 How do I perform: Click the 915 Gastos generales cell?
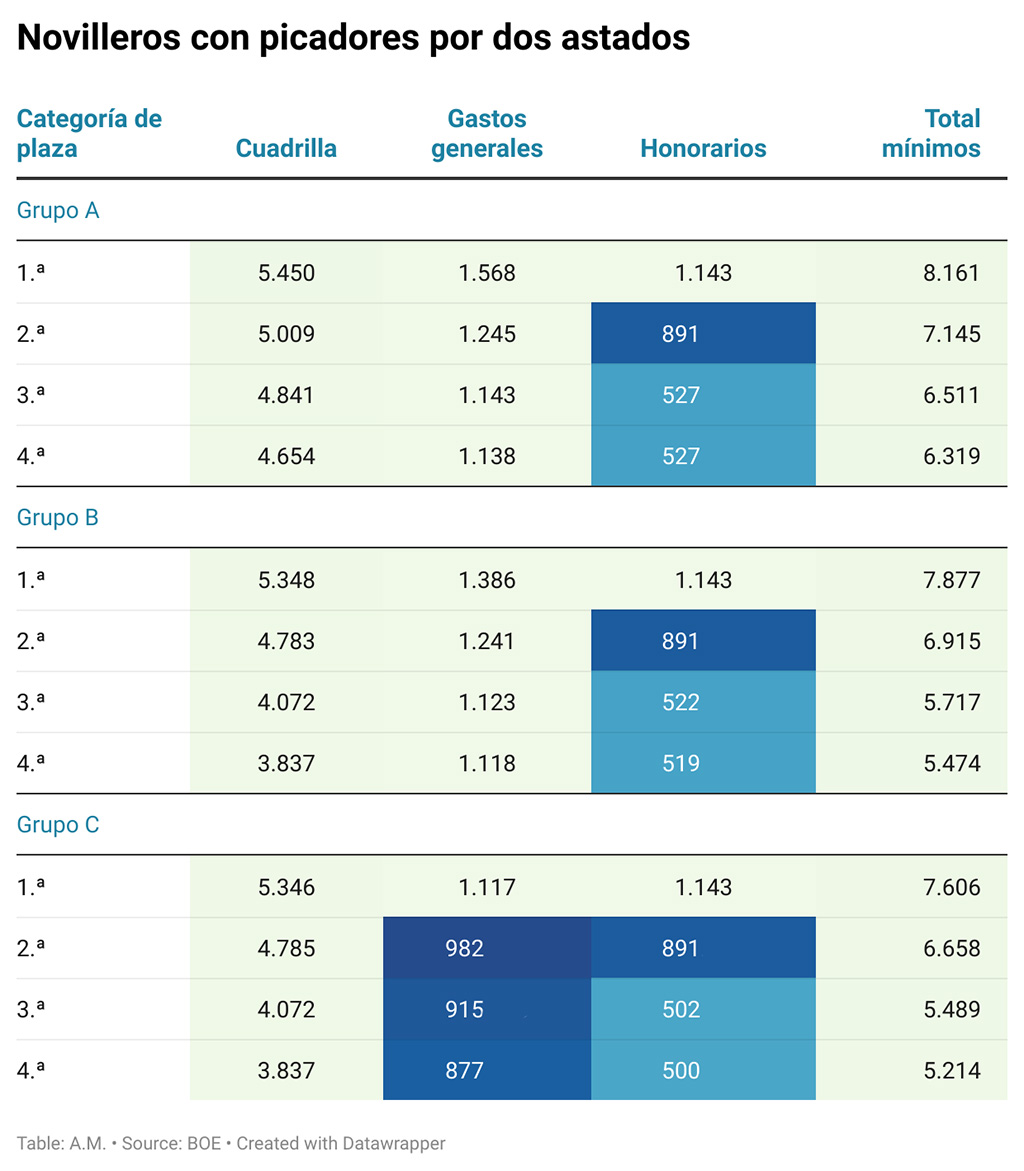click(x=465, y=1009)
